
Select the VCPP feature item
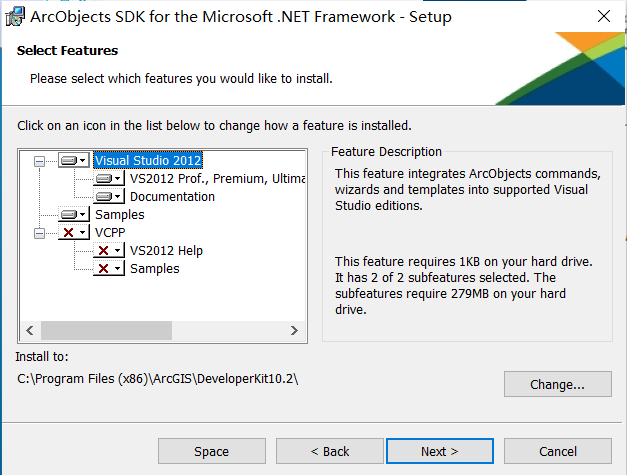[x=110, y=232]
